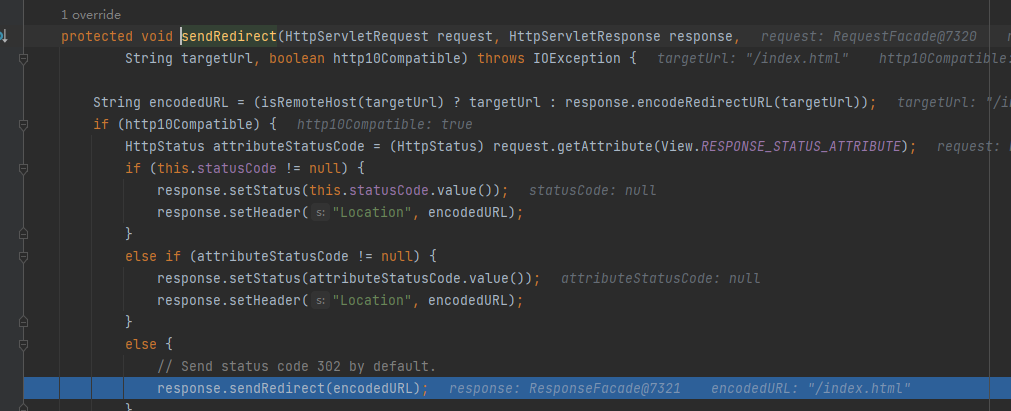Collapse the else block fold marker
The height and width of the screenshot is (411, 1011).
point(23,344)
